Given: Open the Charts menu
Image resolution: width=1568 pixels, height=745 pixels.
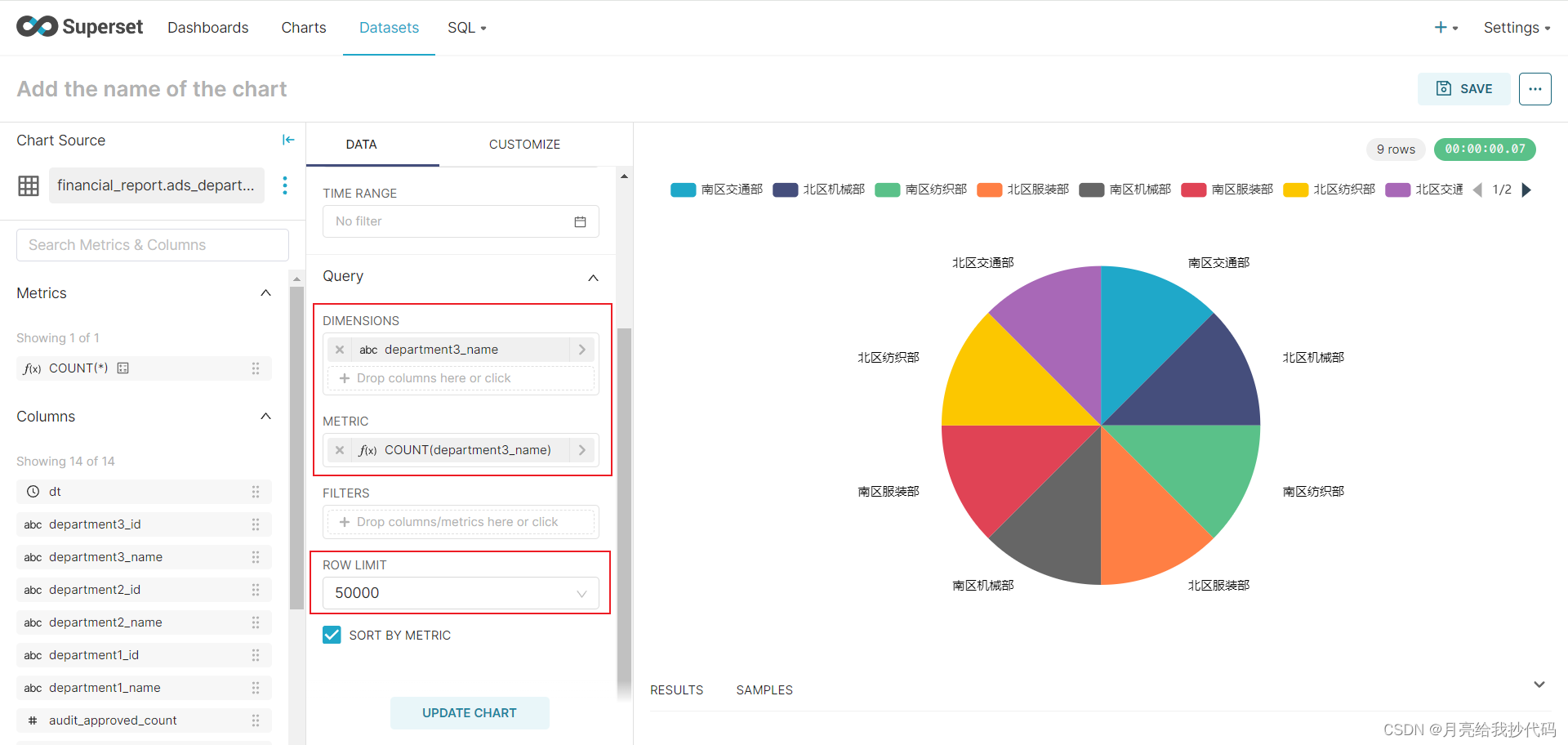Looking at the screenshot, I should tap(304, 28).
